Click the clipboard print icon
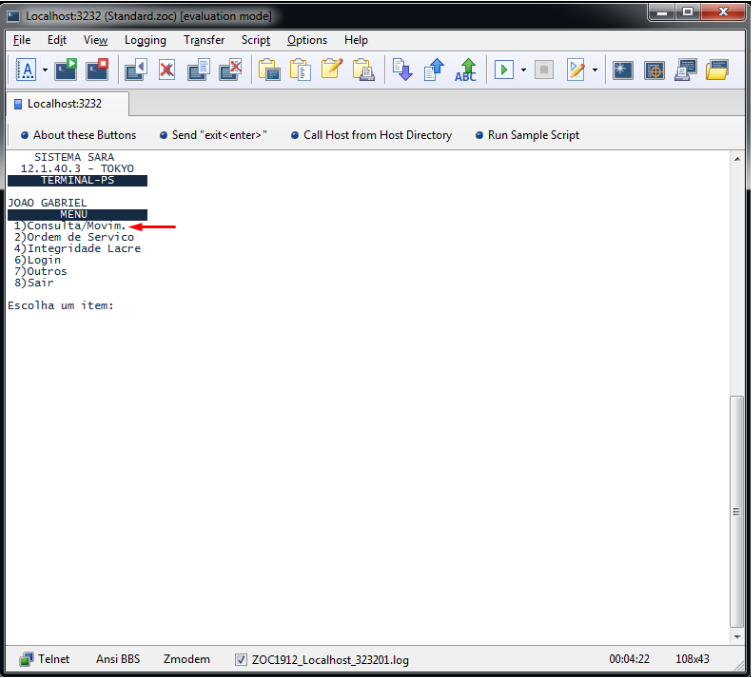The height and width of the screenshot is (678, 752). point(364,70)
